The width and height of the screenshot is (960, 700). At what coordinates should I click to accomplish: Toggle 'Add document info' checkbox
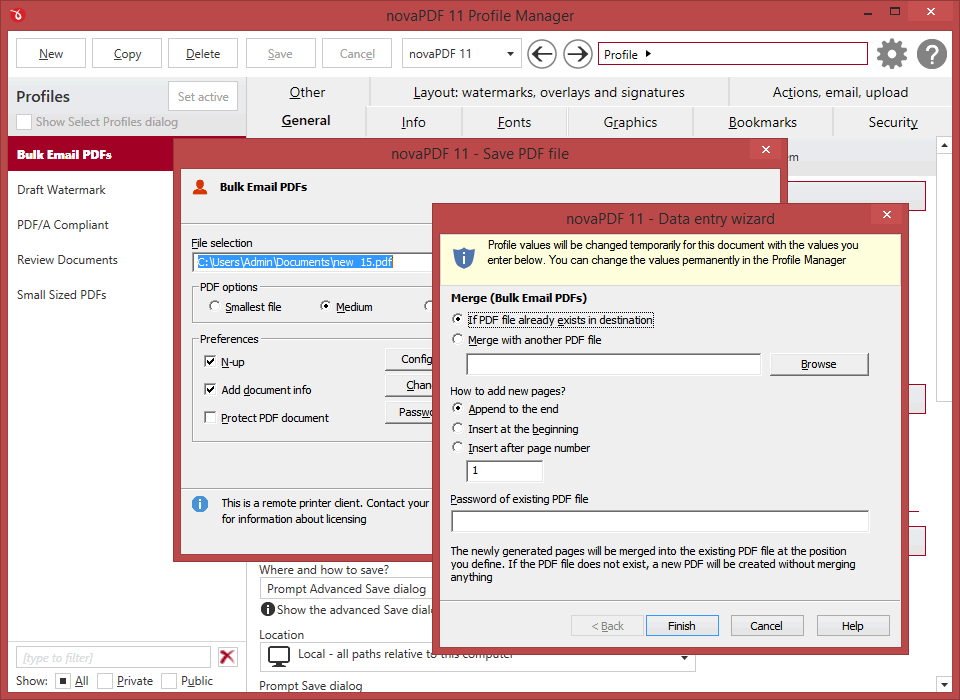click(x=210, y=389)
